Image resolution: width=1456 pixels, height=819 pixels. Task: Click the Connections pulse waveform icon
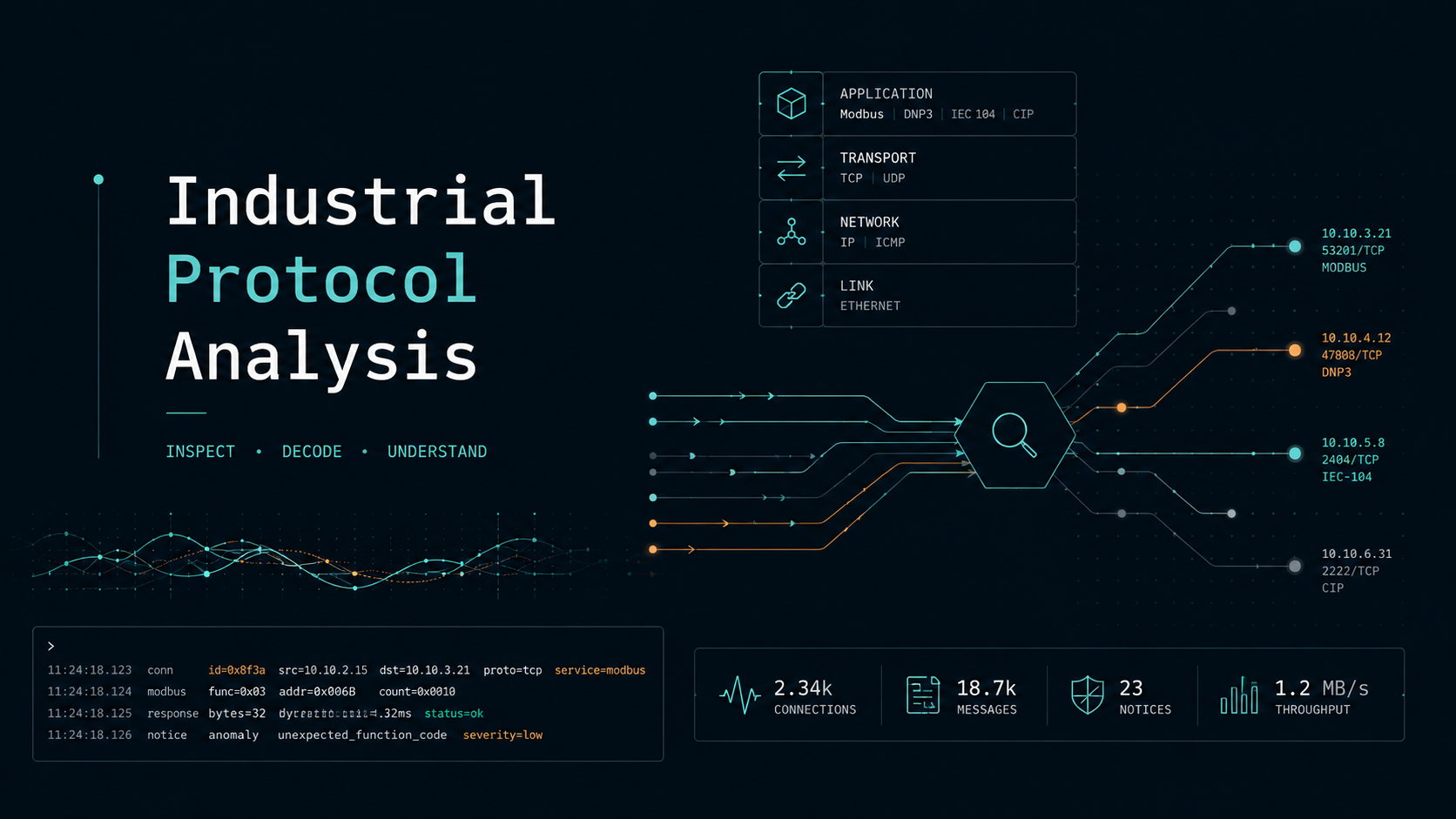coord(740,695)
